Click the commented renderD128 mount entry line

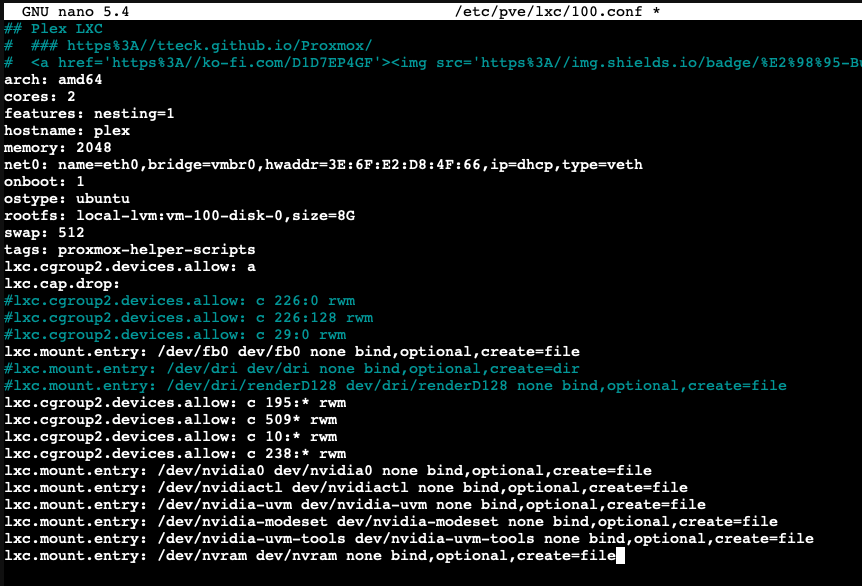(395, 385)
